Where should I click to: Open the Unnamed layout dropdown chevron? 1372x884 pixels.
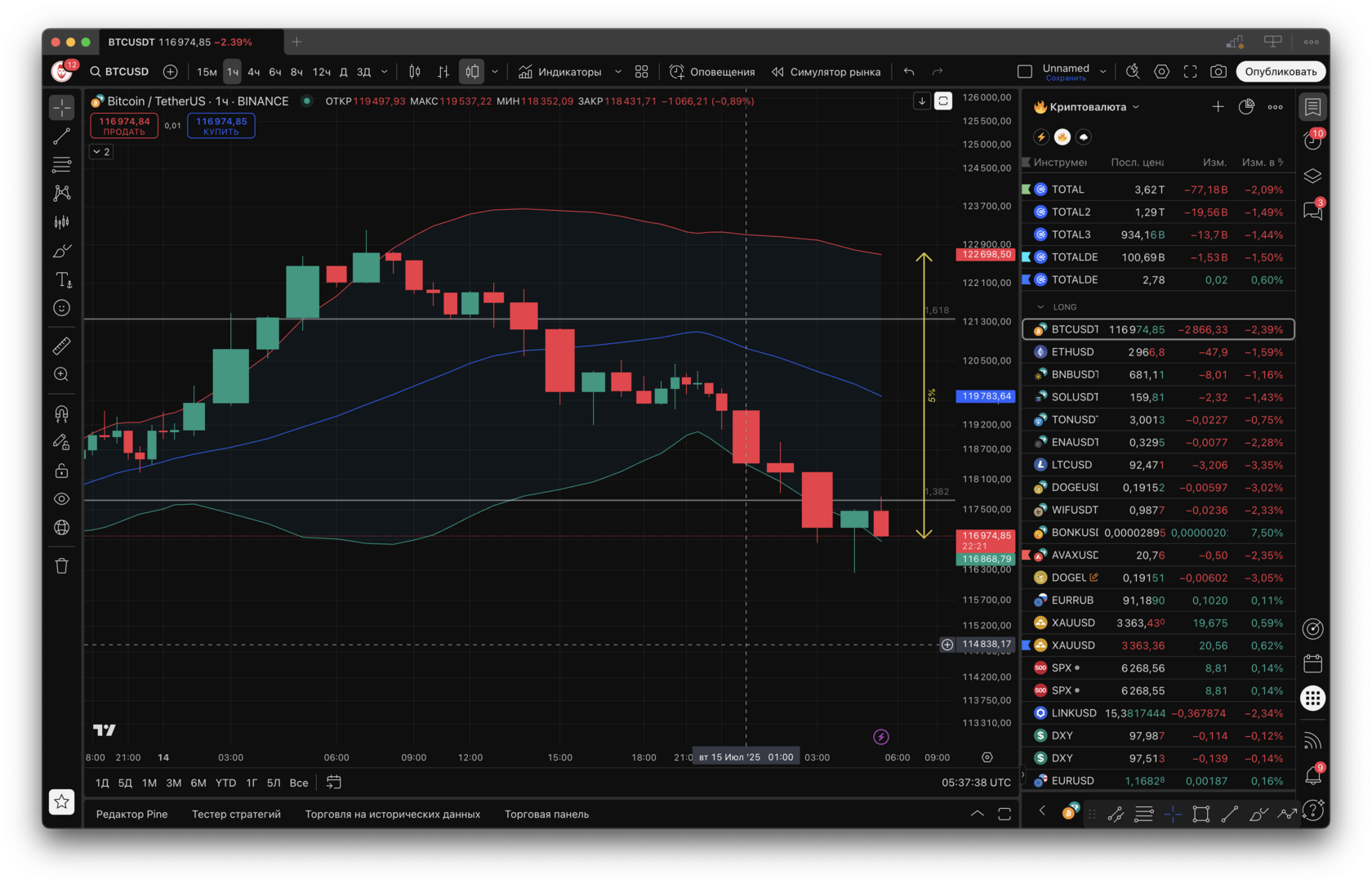click(x=1103, y=72)
